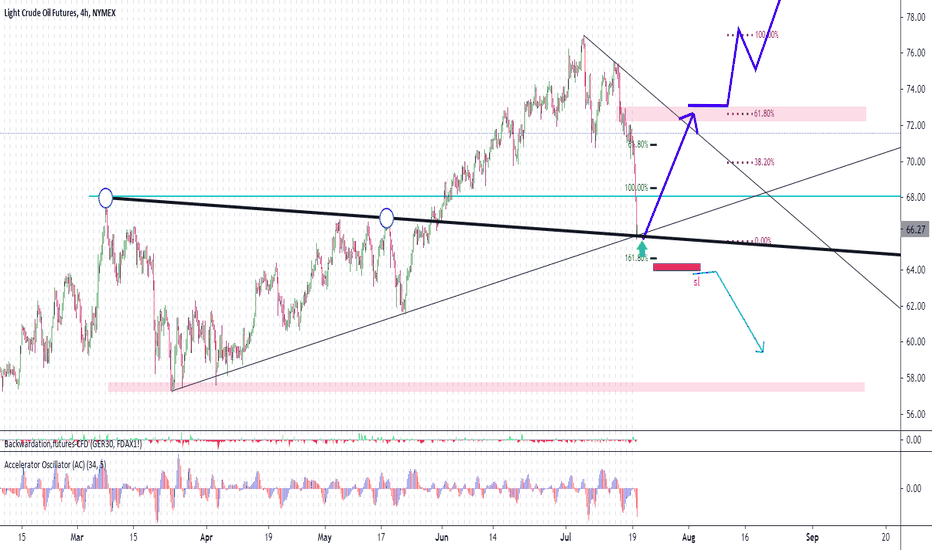The height and width of the screenshot is (550, 932).
Task: Click the 70.00 price axis label
Action: tap(915, 161)
